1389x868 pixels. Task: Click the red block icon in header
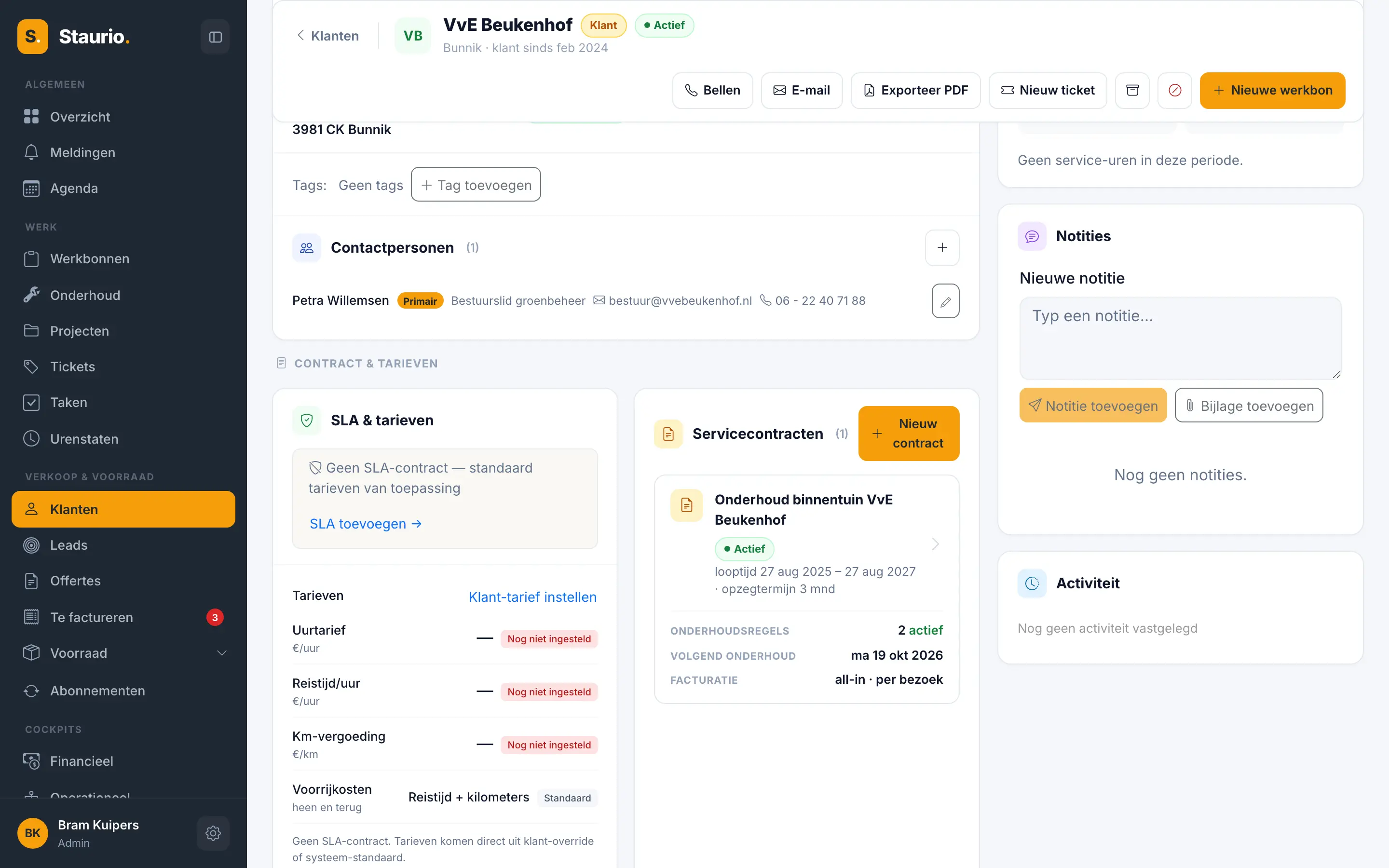point(1174,90)
